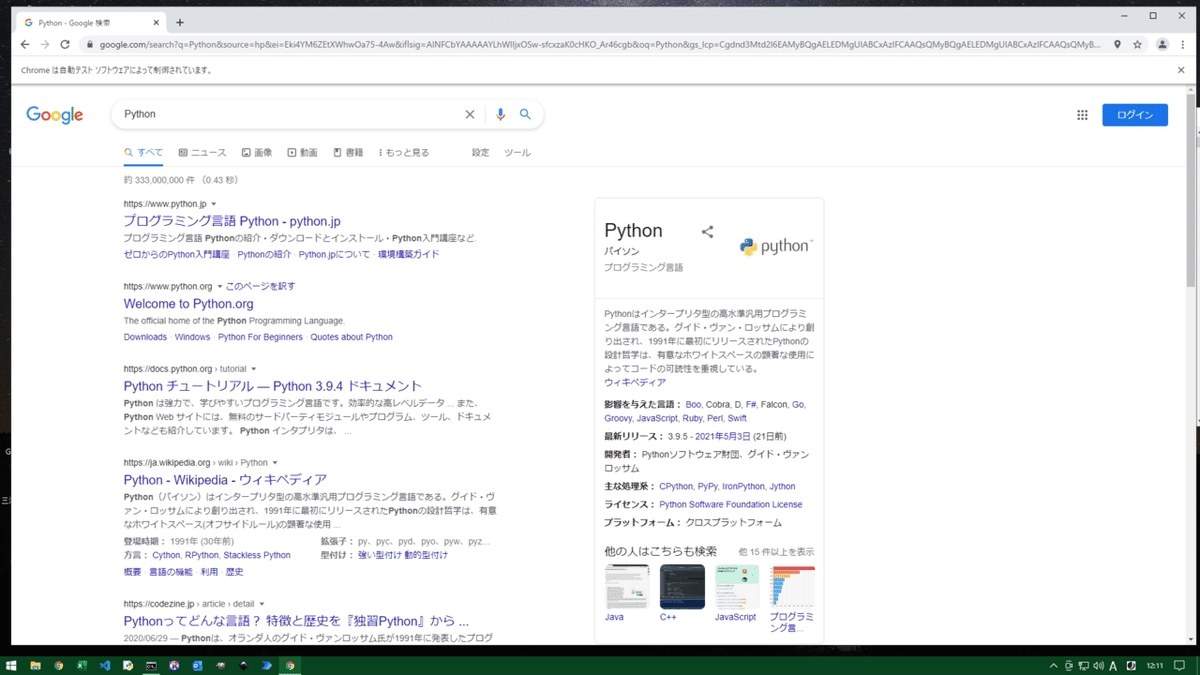Image resolution: width=1200 pixels, height=675 pixels.
Task: Bookmark this page with the star icon
Action: point(1137,44)
